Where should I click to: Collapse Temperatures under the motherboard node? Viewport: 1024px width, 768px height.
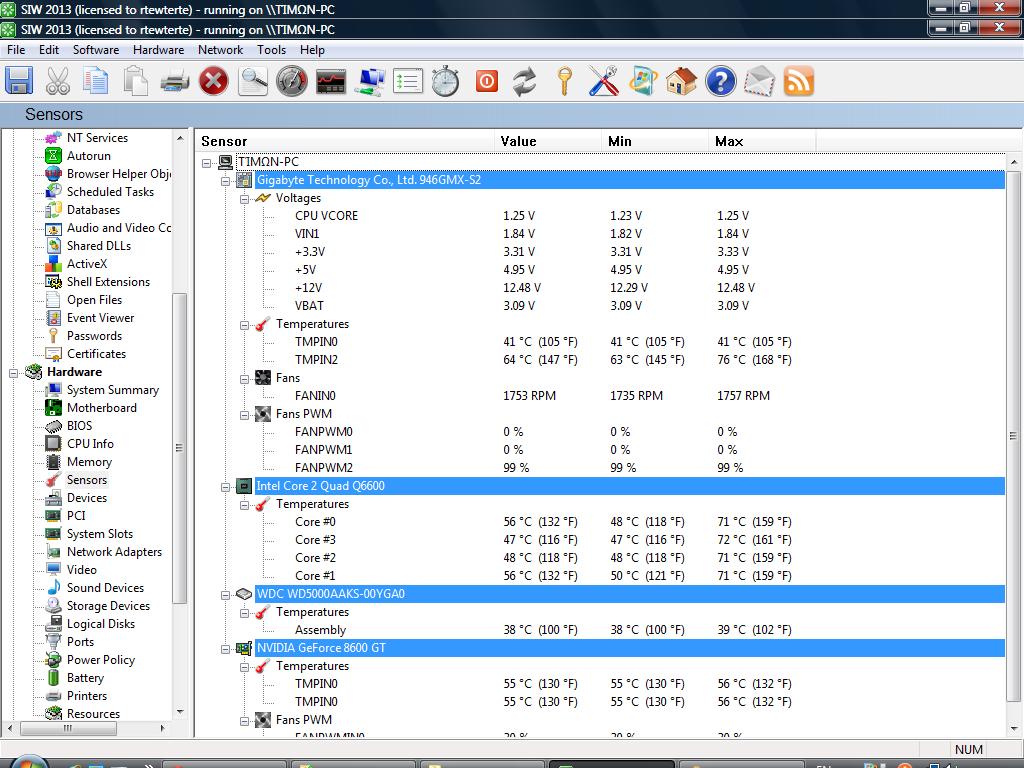pyautogui.click(x=244, y=325)
